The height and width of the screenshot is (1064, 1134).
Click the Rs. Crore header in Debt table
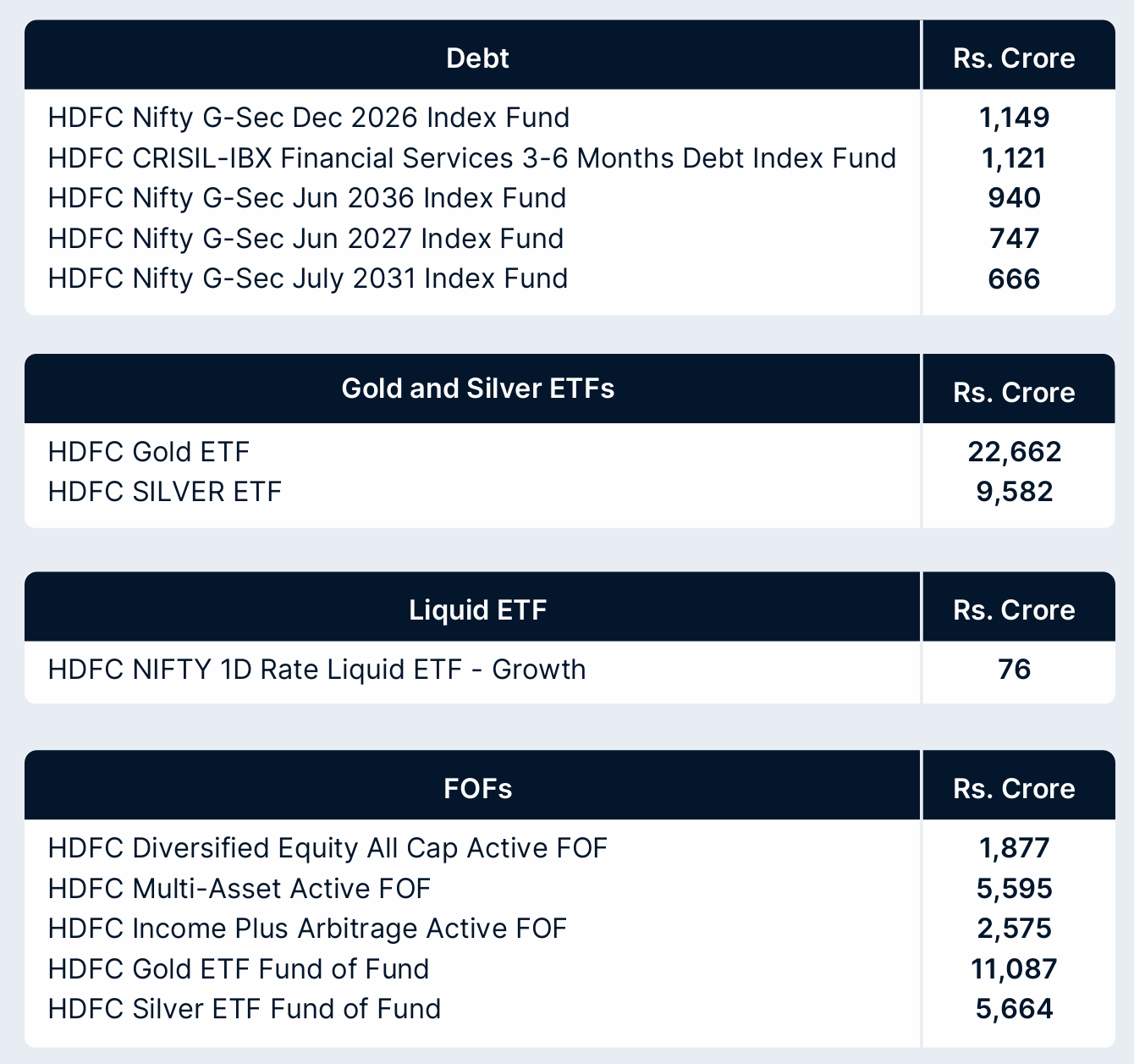pyautogui.click(x=1014, y=58)
